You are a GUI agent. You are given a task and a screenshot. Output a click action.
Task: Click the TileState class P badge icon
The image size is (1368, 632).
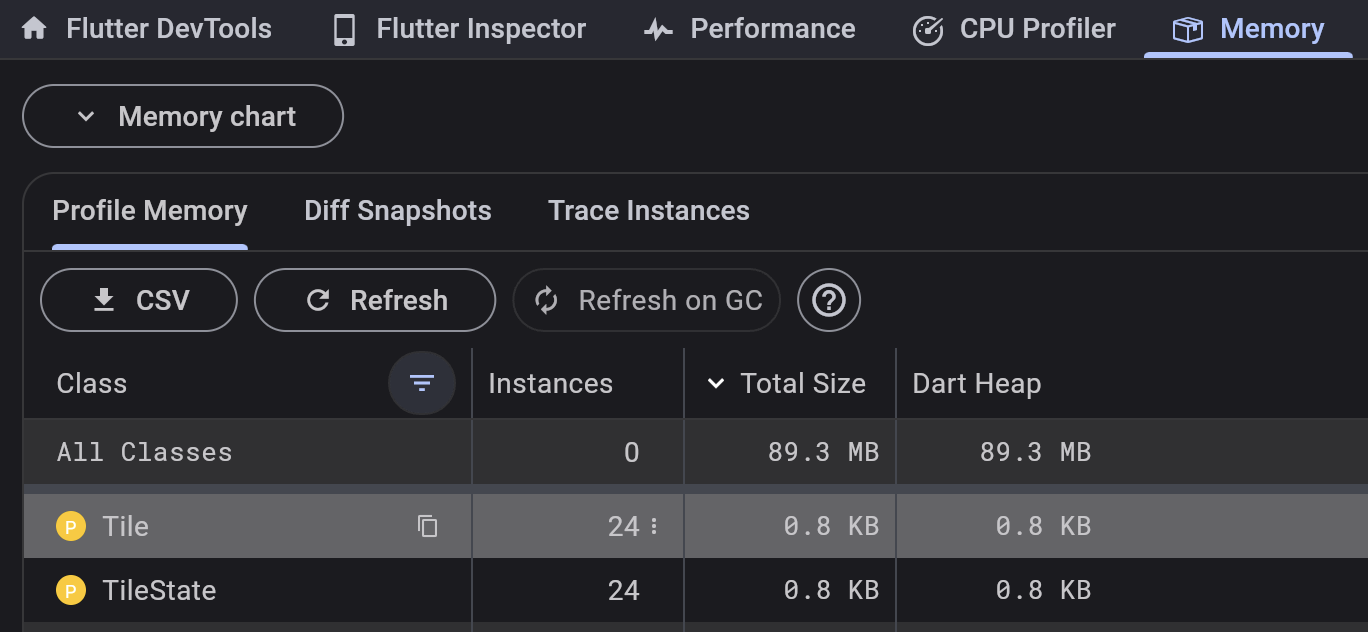(x=71, y=590)
